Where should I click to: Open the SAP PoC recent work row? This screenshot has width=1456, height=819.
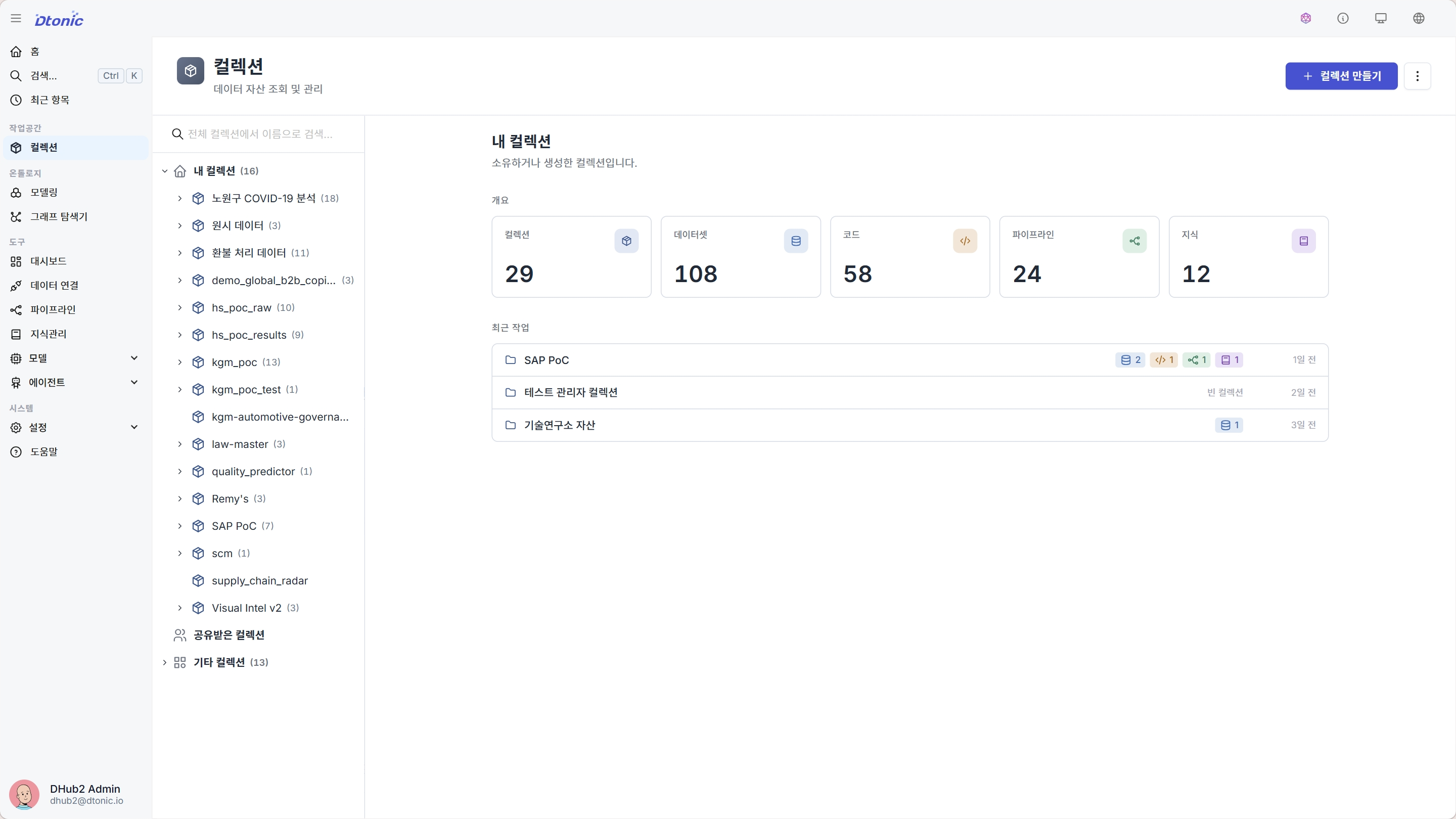point(909,360)
